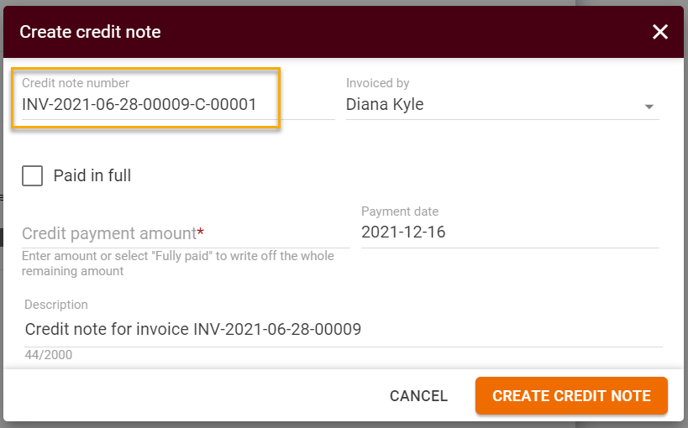Click the Payment date label
Screen dimensions: 688x428
pos(400,211)
